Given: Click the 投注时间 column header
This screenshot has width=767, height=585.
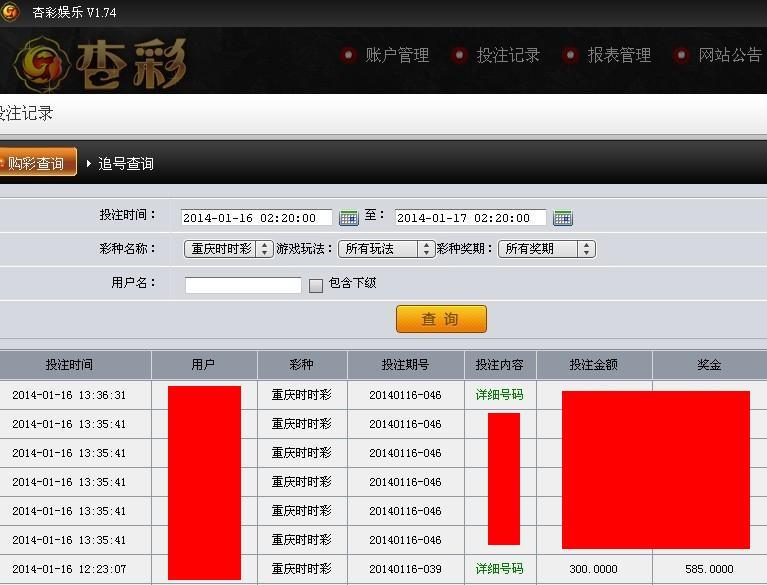Looking at the screenshot, I should 75,364.
